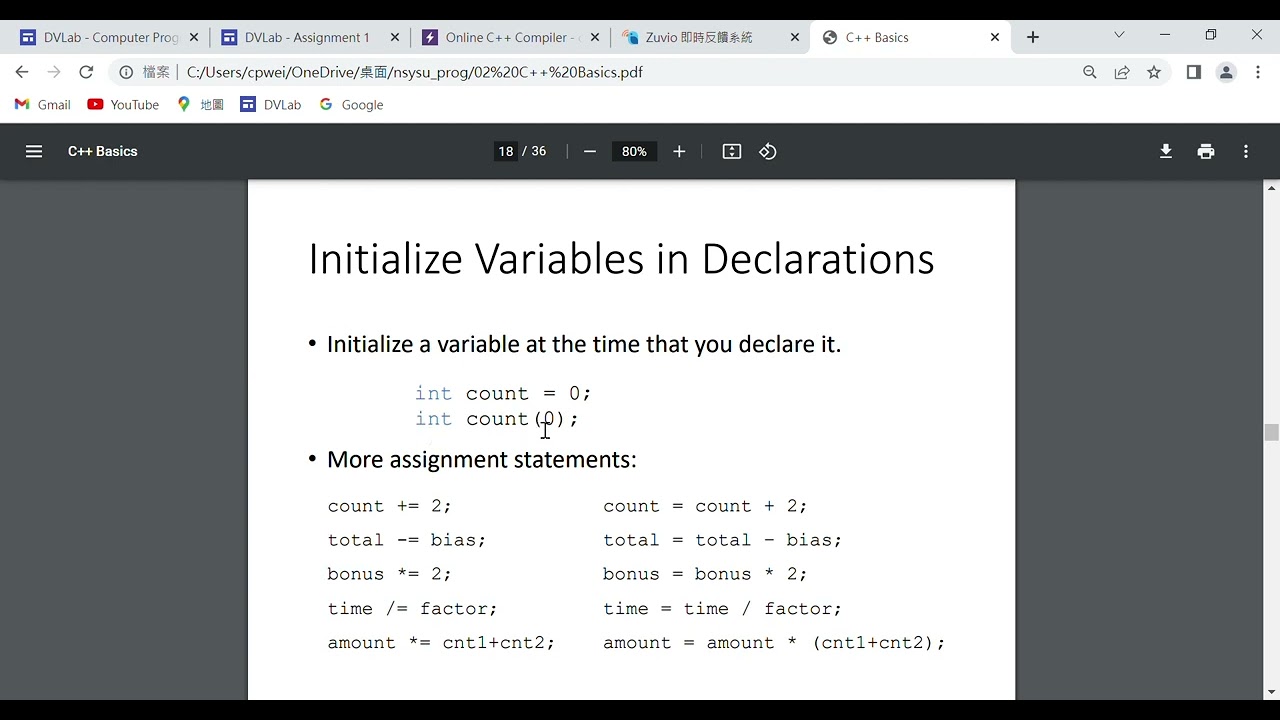
Task: Print the PDF document
Action: 1206,151
